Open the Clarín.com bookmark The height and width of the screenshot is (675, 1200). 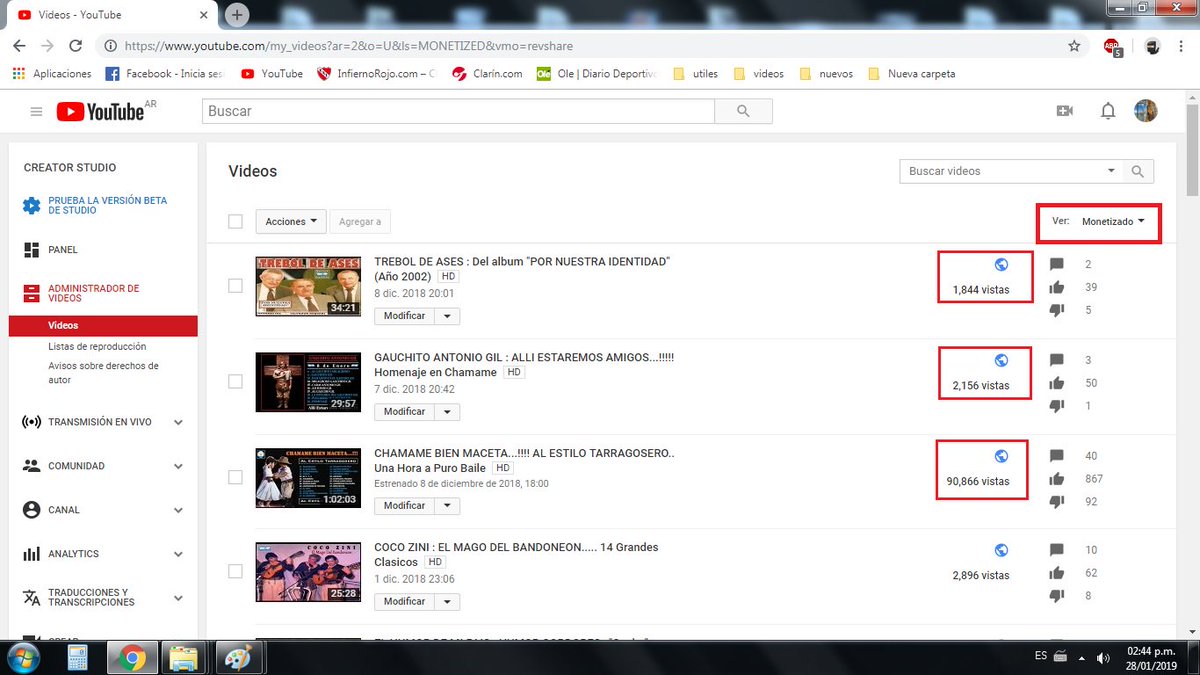point(488,74)
